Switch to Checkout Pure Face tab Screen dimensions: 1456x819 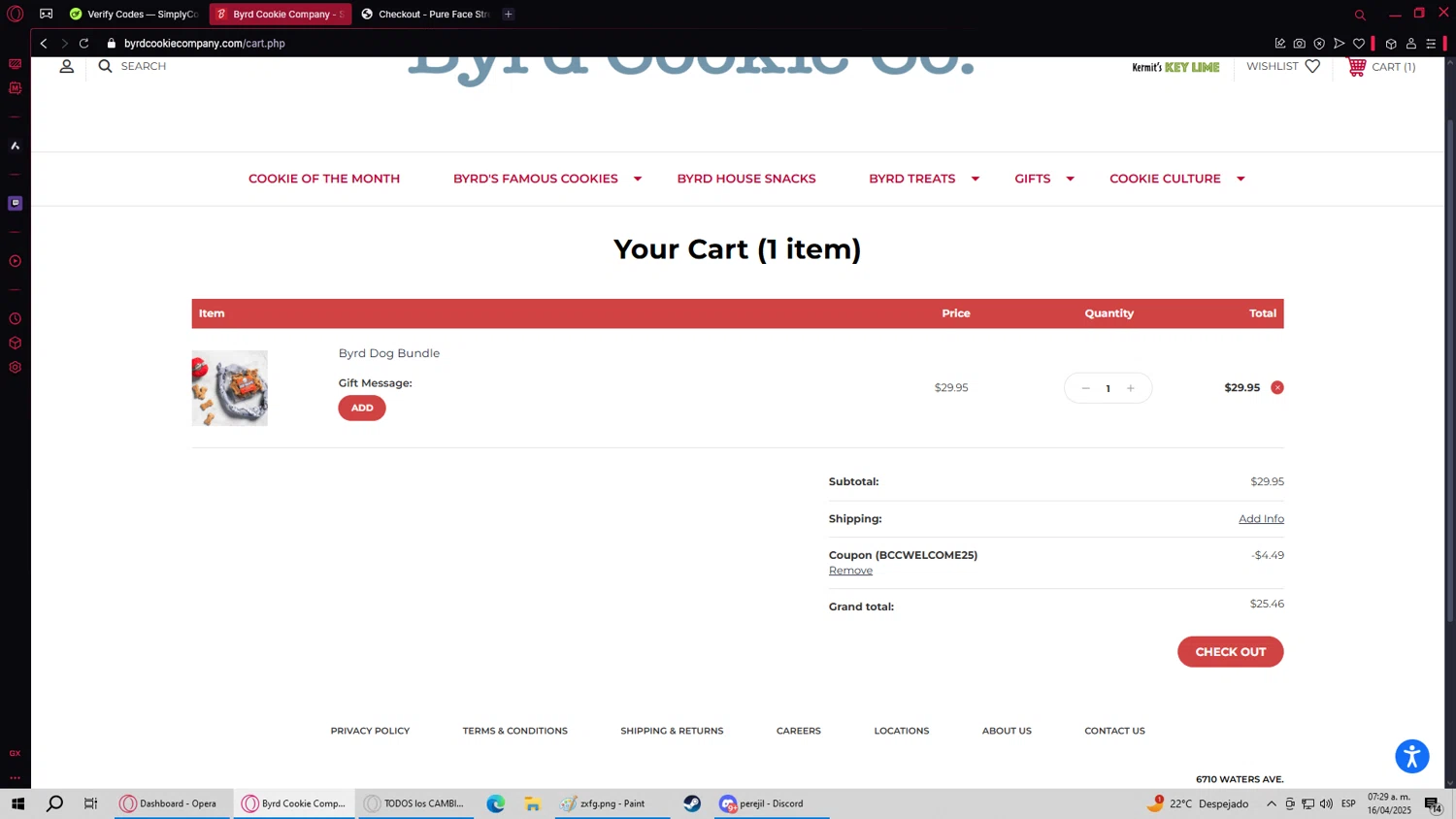(x=425, y=15)
